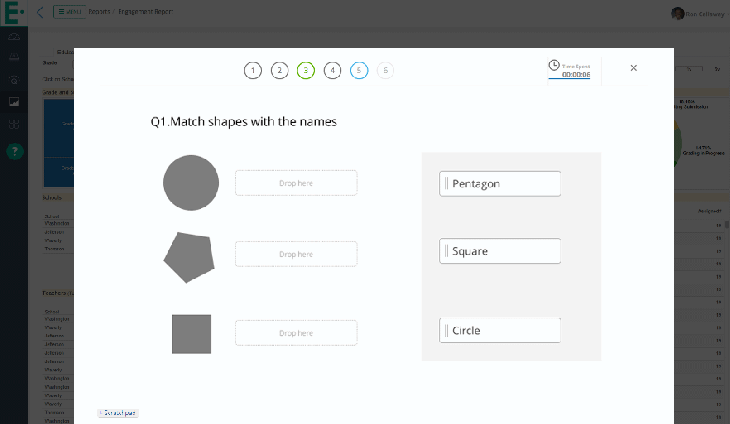The image size is (730, 424).
Task: Open the alarm clock sidebar icon
Action: pos(14,80)
